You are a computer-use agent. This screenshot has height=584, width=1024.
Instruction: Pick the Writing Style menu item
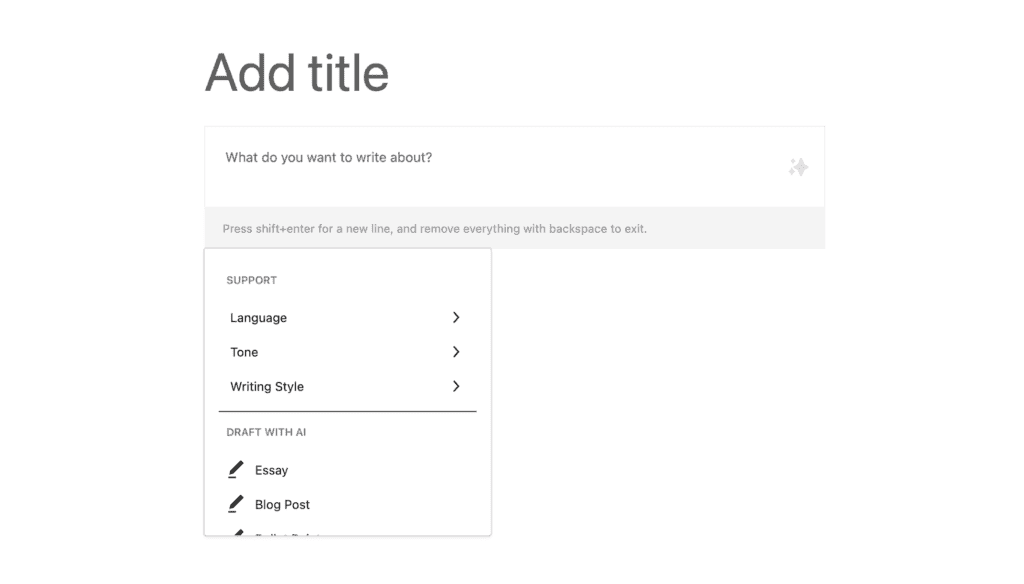pos(347,387)
